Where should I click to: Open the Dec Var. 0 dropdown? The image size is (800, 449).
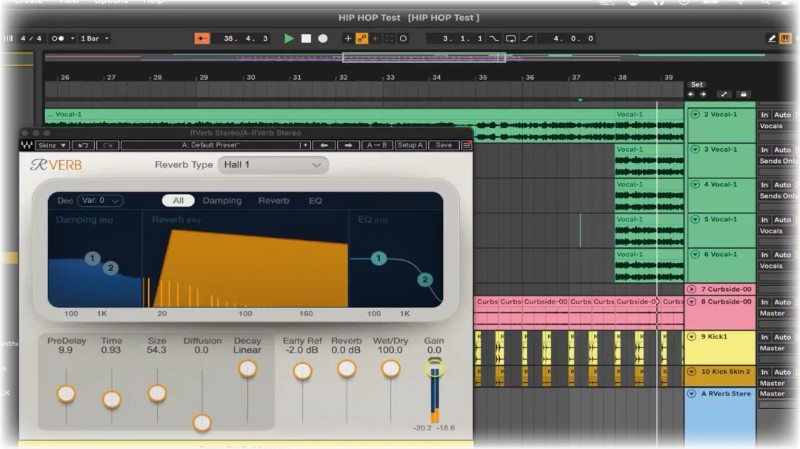click(x=100, y=201)
